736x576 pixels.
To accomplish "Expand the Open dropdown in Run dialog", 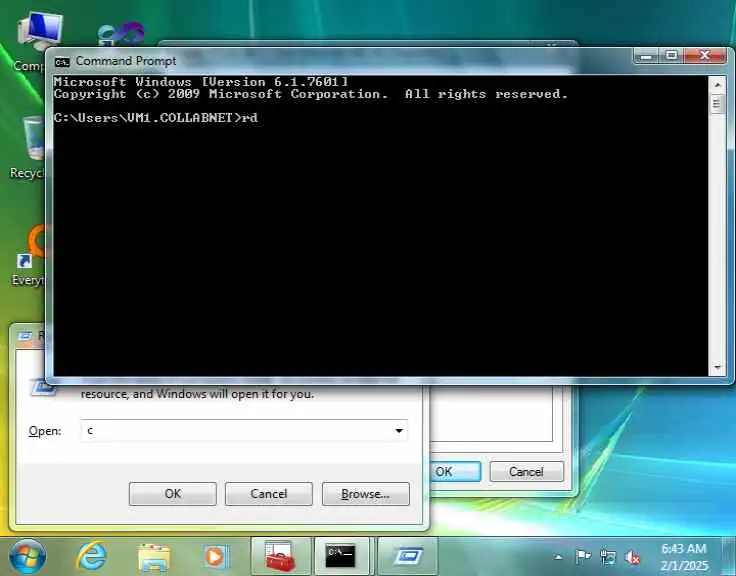I will click(399, 430).
